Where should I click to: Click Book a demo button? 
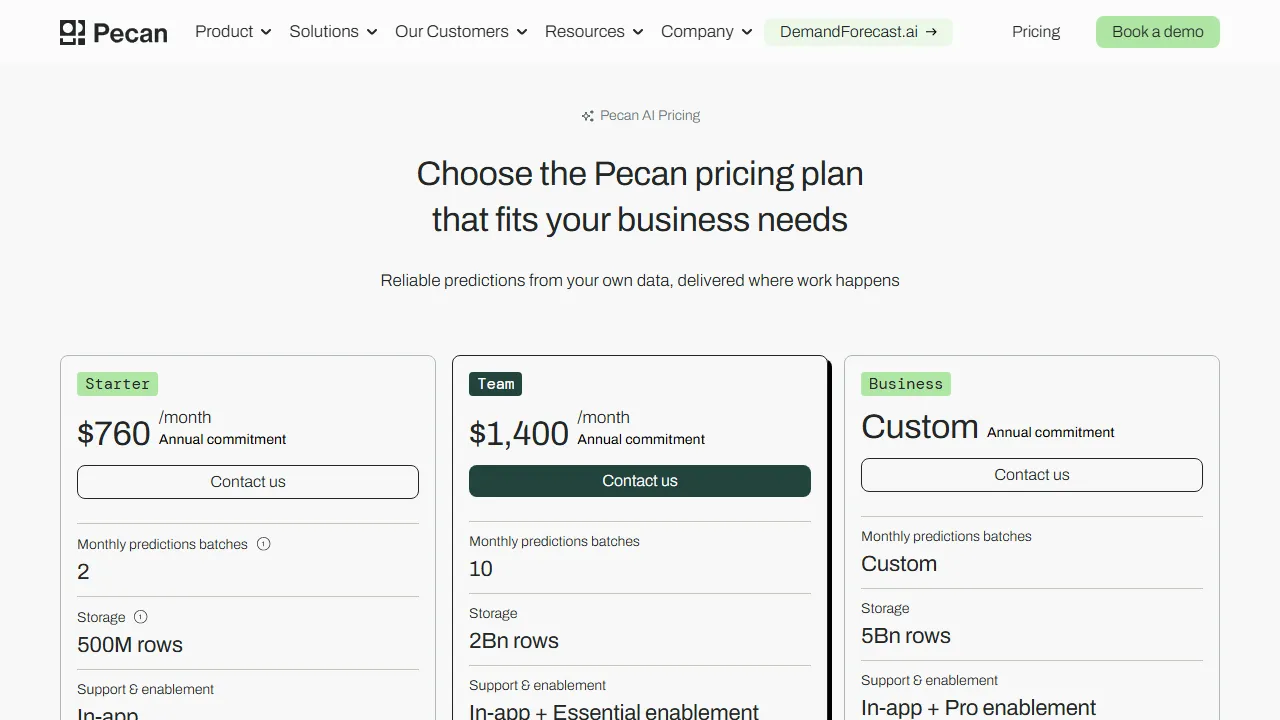click(1158, 32)
